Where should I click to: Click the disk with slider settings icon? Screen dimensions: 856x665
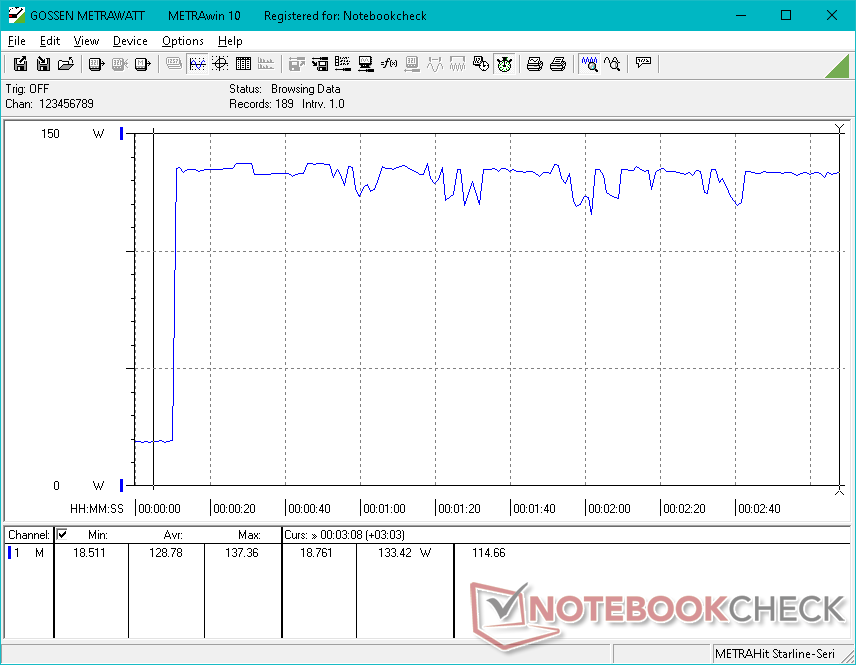tap(320, 64)
